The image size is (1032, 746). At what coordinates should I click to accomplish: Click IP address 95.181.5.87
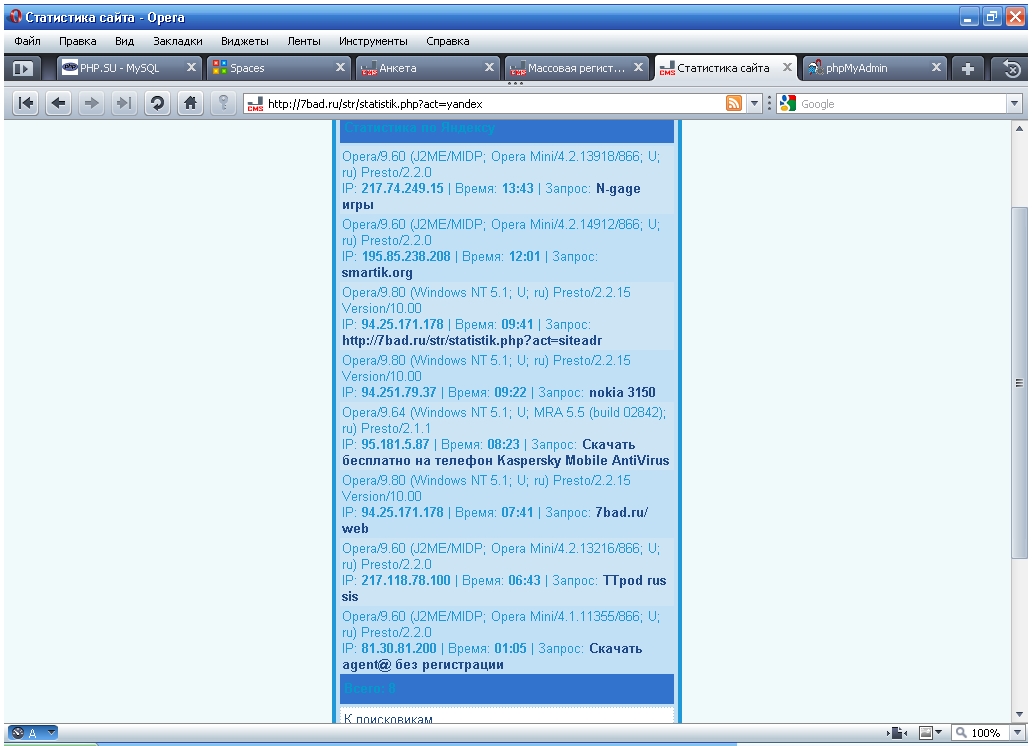(x=395, y=444)
